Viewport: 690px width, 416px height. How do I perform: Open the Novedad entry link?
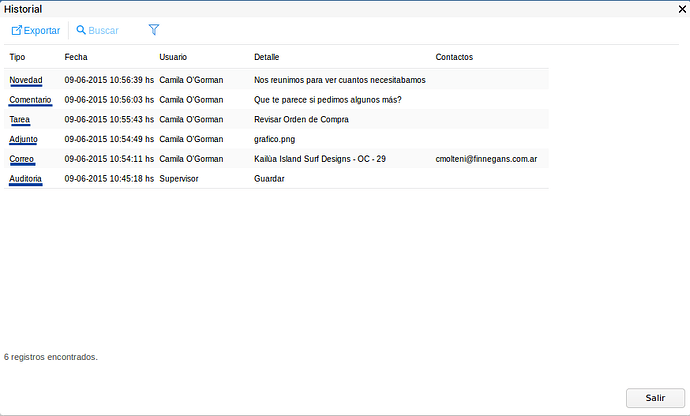pyautogui.click(x=25, y=80)
